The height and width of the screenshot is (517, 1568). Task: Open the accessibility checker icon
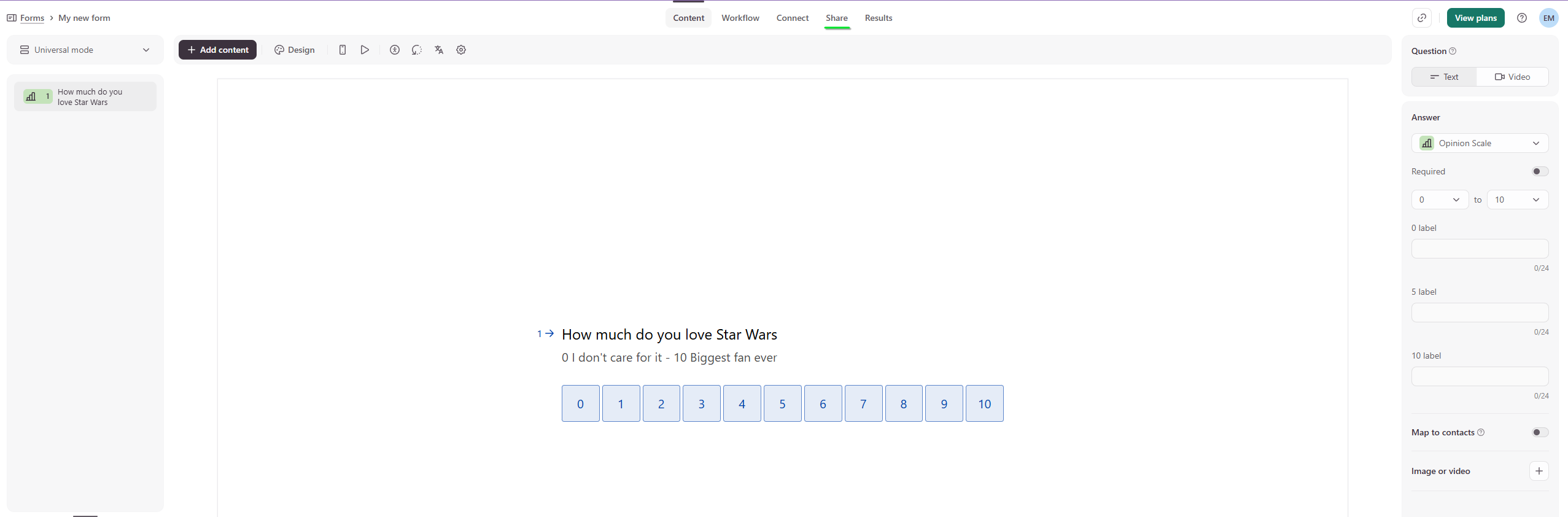coord(395,50)
